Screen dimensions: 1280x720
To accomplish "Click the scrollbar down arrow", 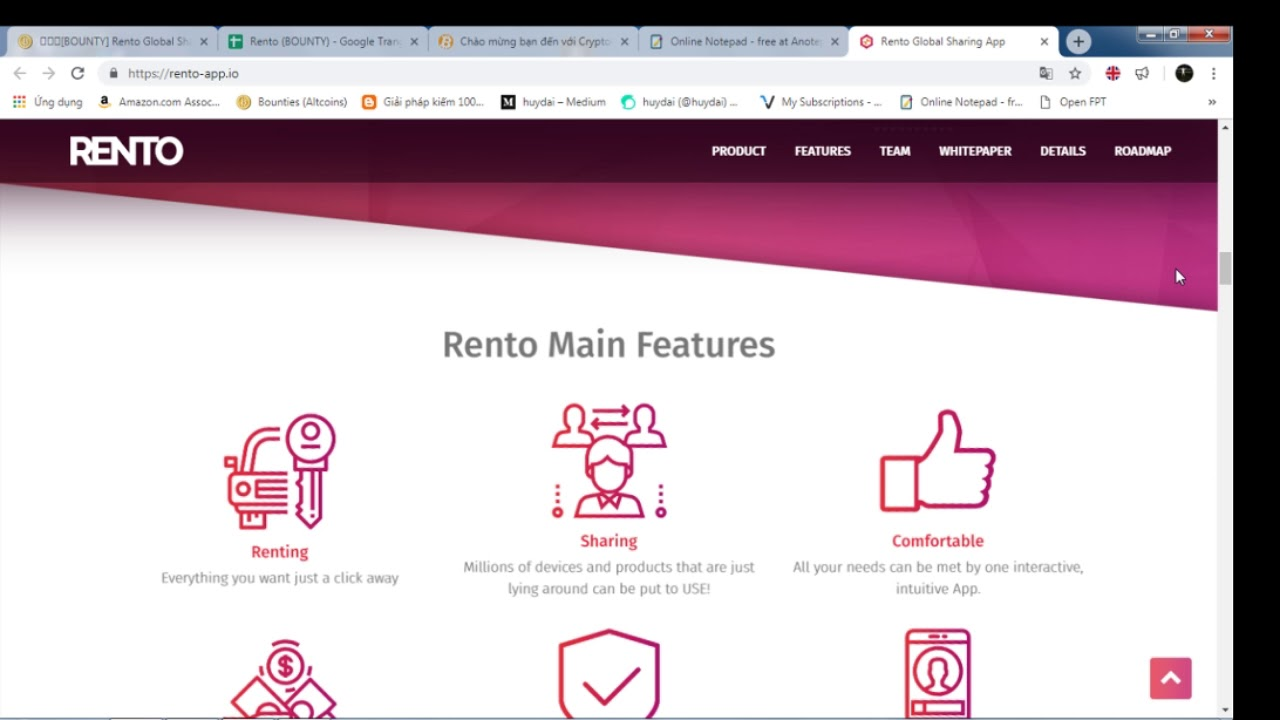I will tap(1225, 710).
